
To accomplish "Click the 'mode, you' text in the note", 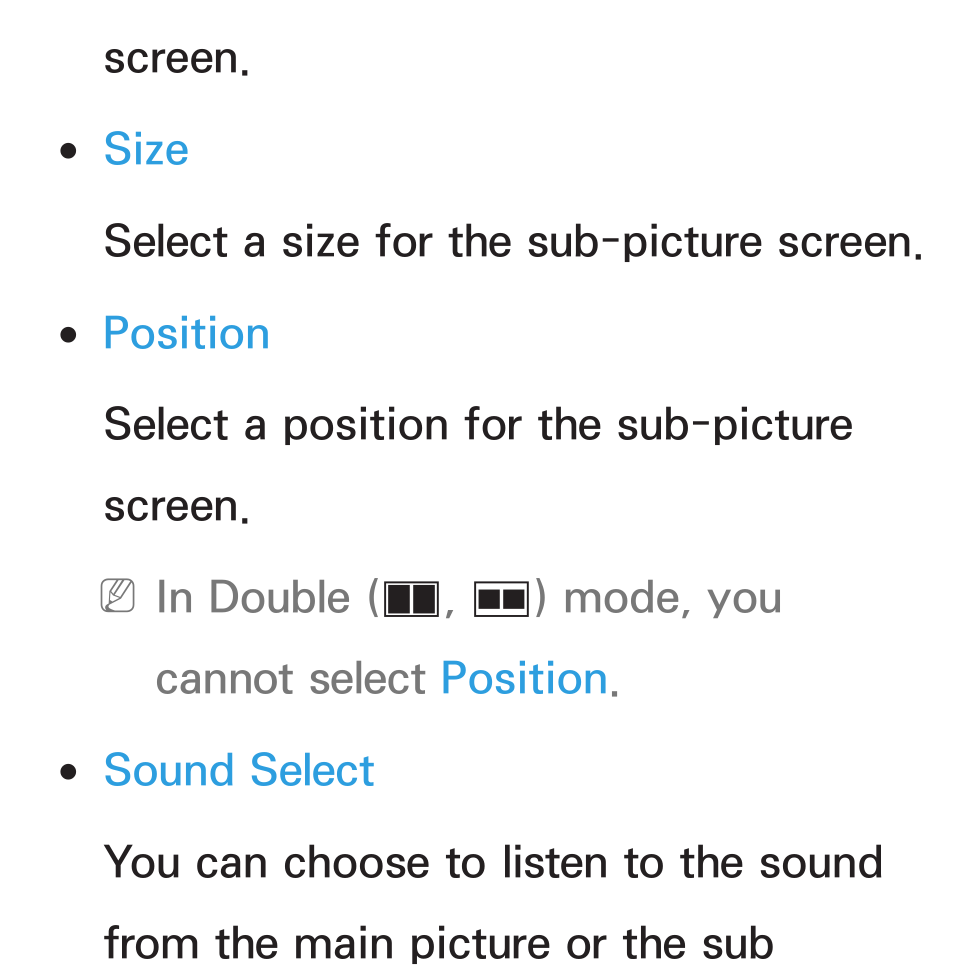I will pos(672,599).
